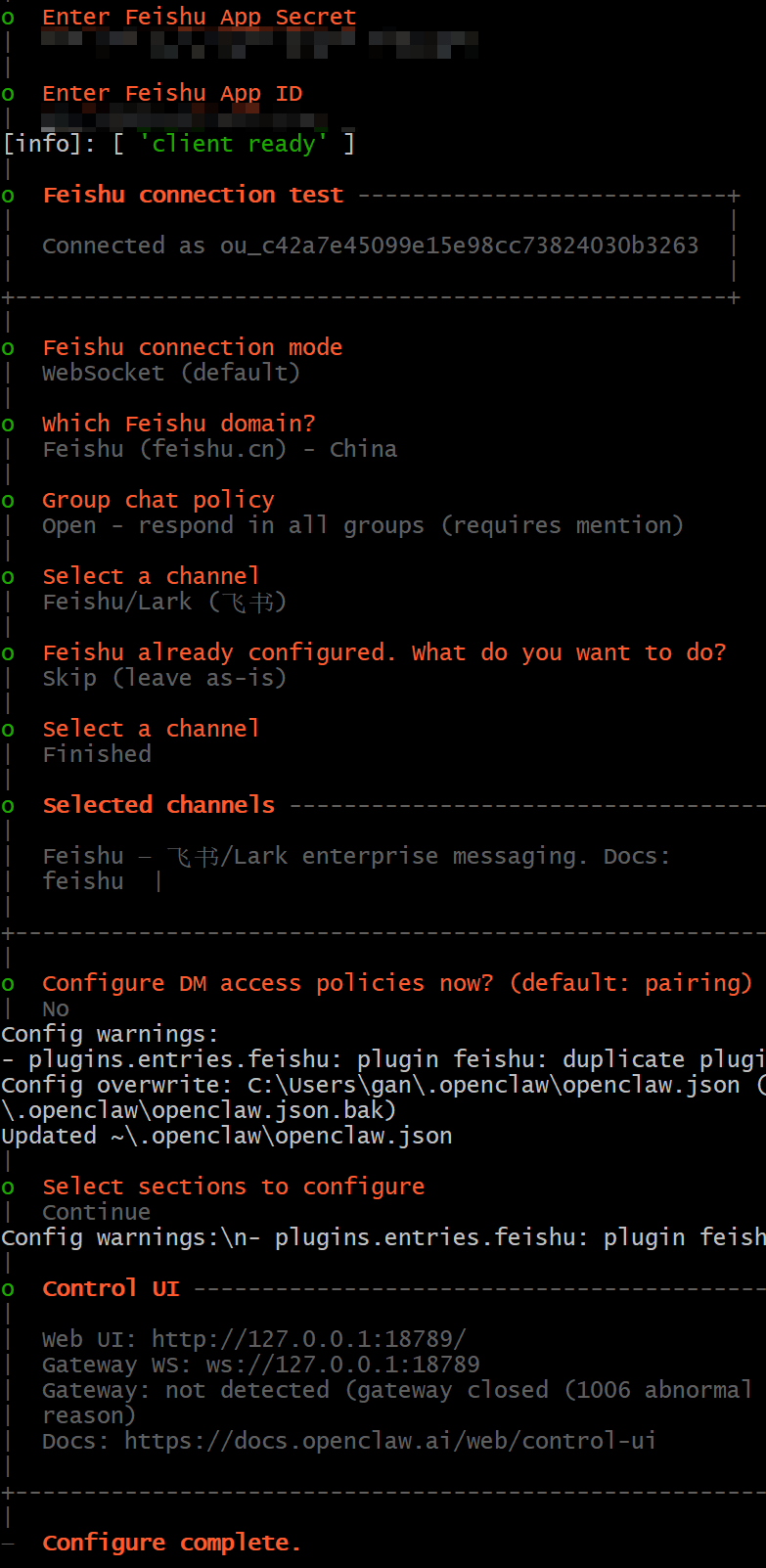The height and width of the screenshot is (1568, 766).
Task: Click the step bullet beside Selected channels
Action: click(x=8, y=806)
